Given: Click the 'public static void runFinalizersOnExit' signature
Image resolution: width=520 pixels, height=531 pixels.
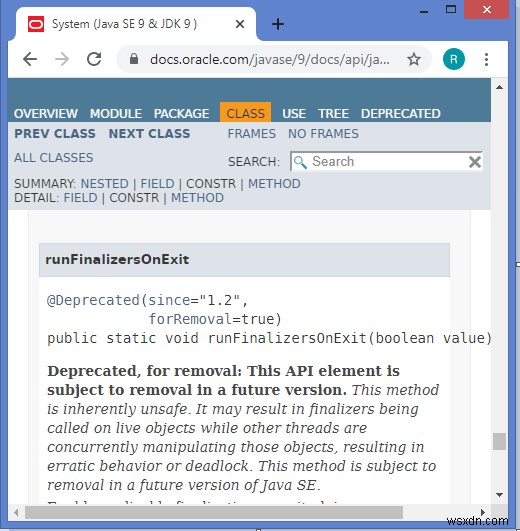Looking at the screenshot, I should (x=269, y=338).
